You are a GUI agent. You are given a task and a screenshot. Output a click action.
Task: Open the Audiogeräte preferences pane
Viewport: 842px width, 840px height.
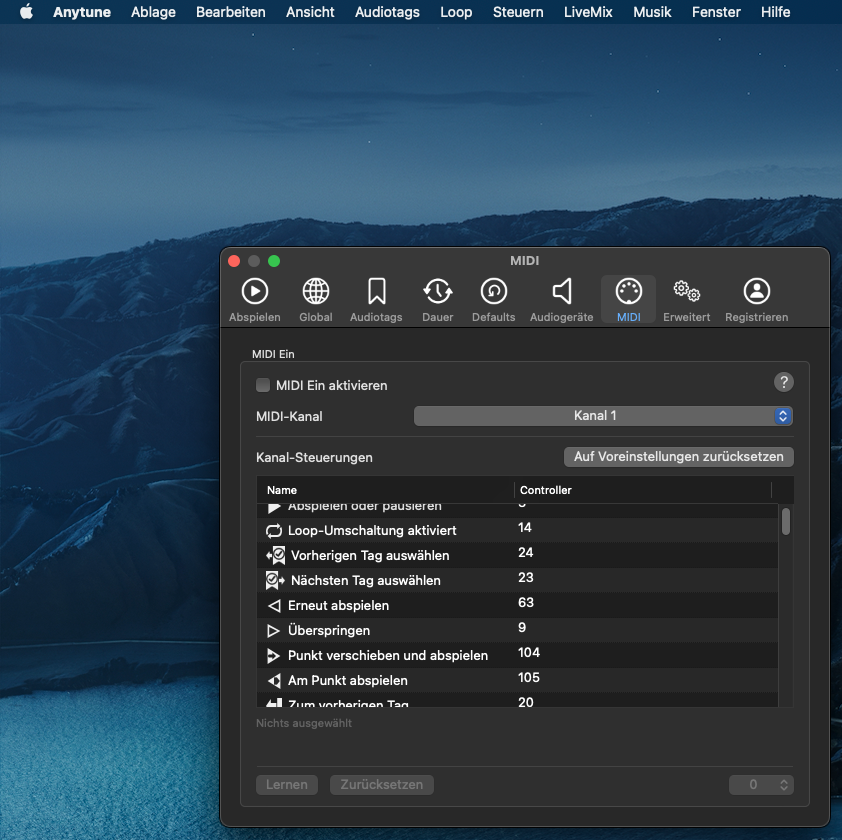(x=562, y=300)
